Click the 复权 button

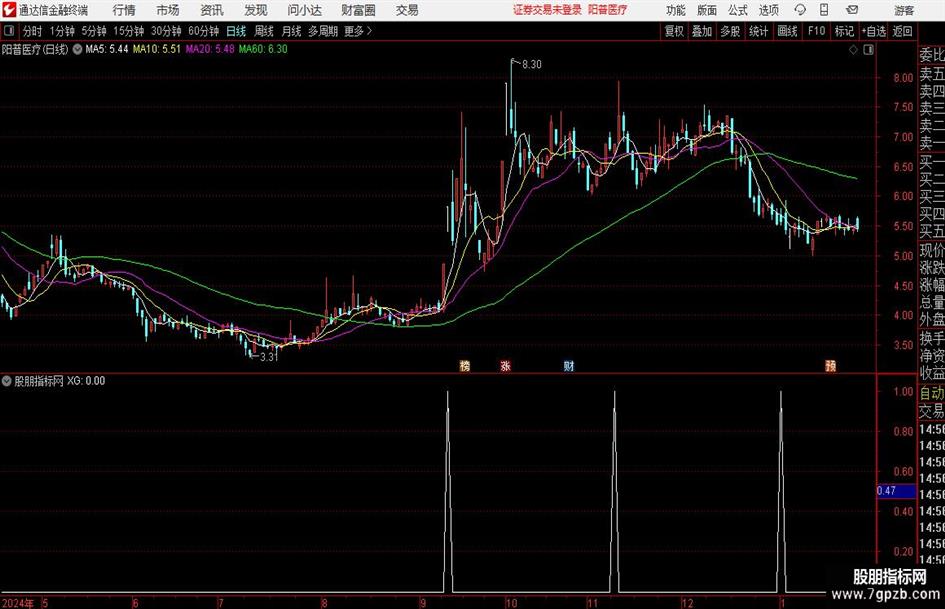tap(674, 31)
